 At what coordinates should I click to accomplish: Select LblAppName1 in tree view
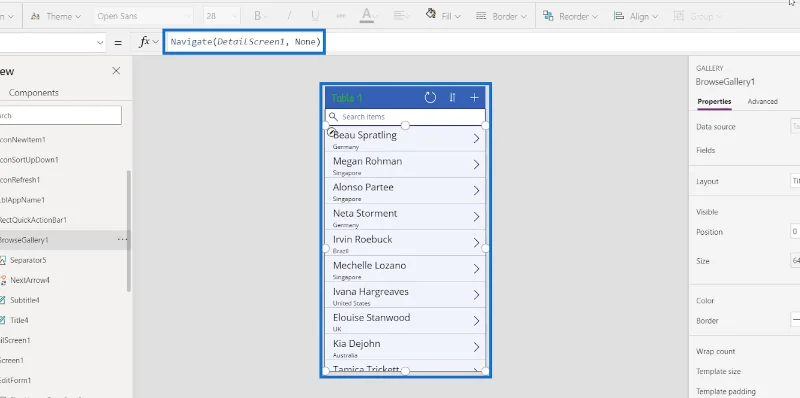(x=22, y=200)
